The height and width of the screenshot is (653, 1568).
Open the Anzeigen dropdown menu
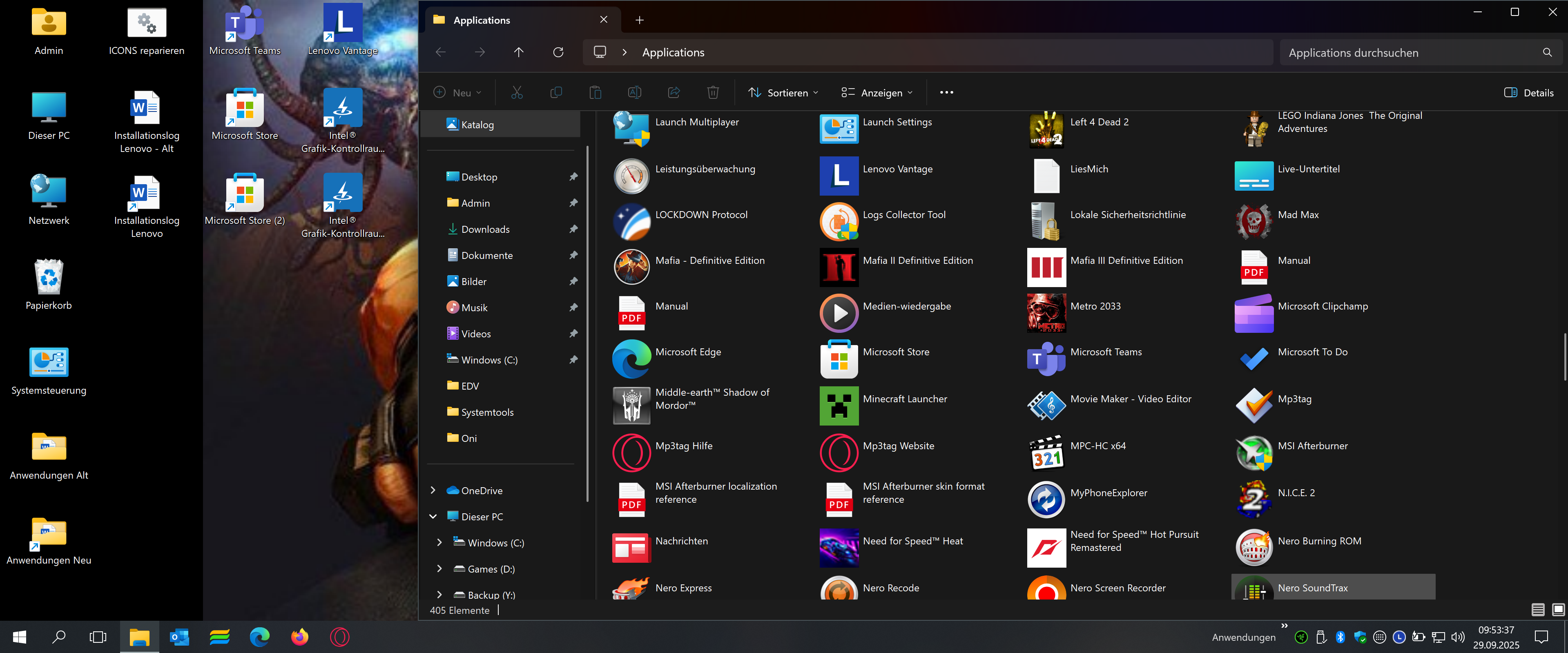coord(877,93)
